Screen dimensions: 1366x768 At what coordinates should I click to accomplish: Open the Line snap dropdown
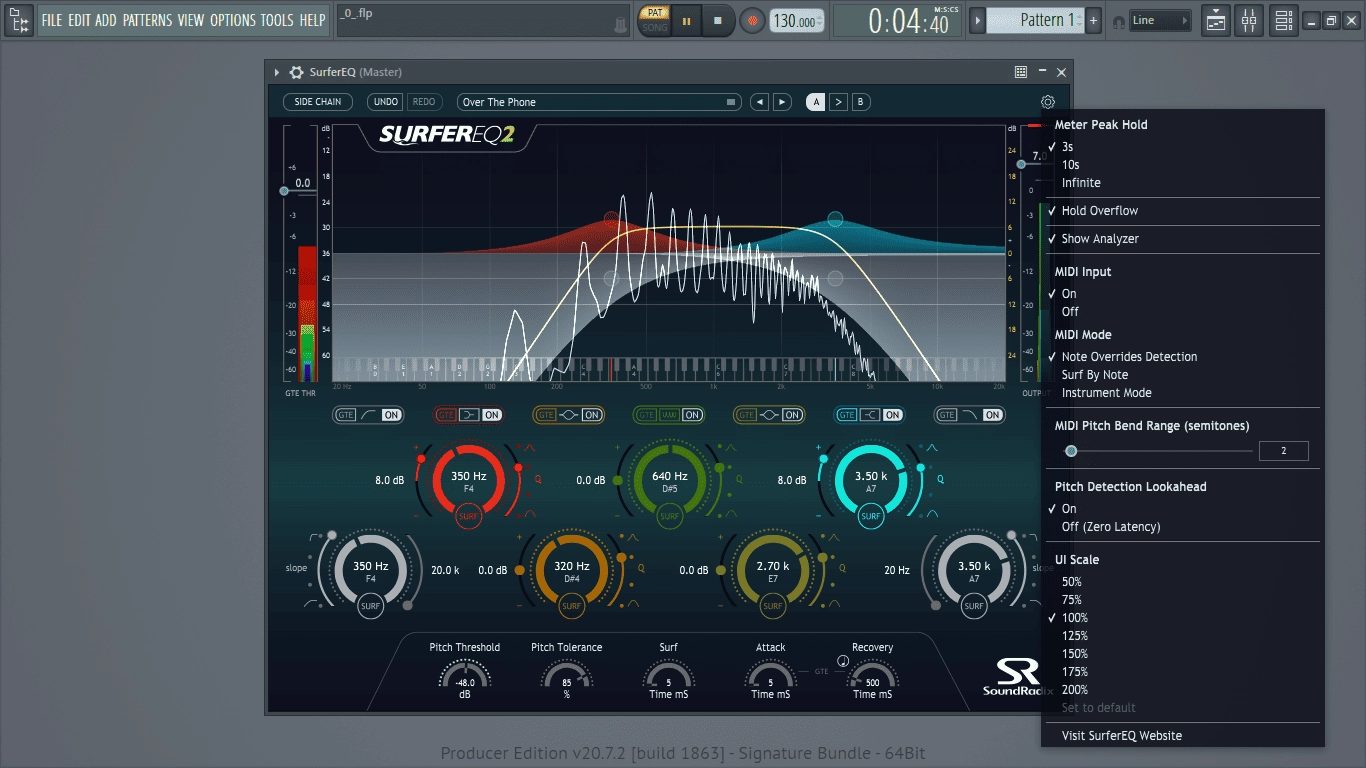click(x=1160, y=20)
